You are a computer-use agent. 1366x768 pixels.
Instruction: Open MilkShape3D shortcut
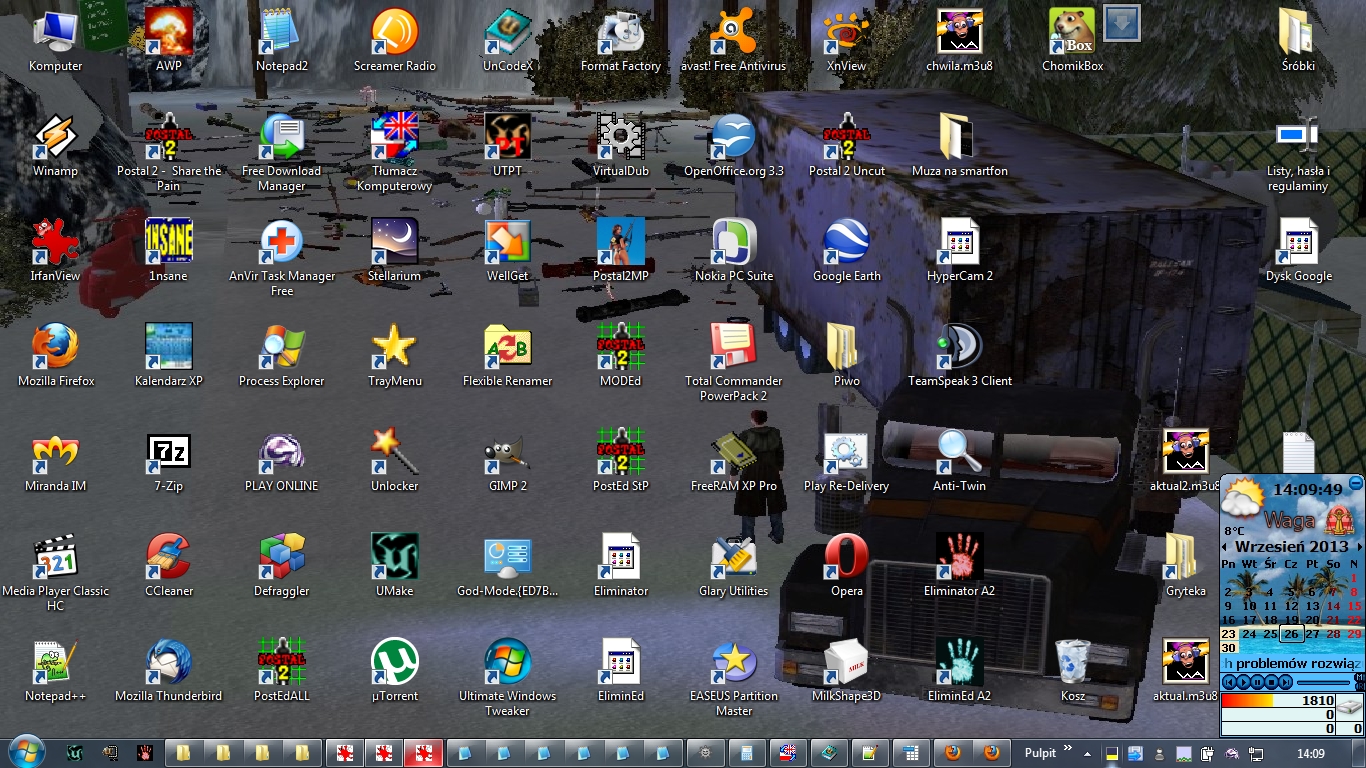click(846, 670)
